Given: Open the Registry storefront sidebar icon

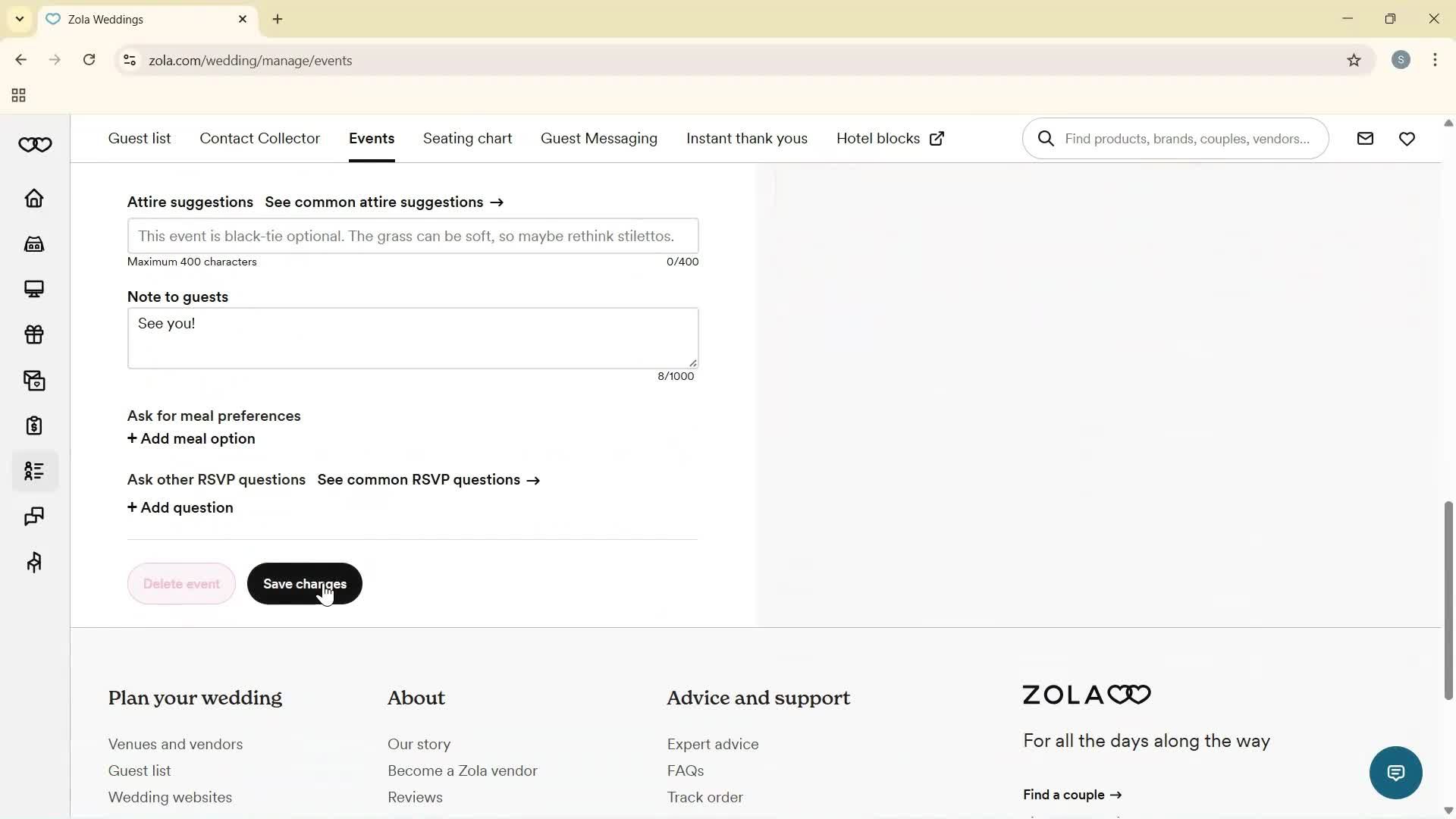Looking at the screenshot, I should [34, 244].
